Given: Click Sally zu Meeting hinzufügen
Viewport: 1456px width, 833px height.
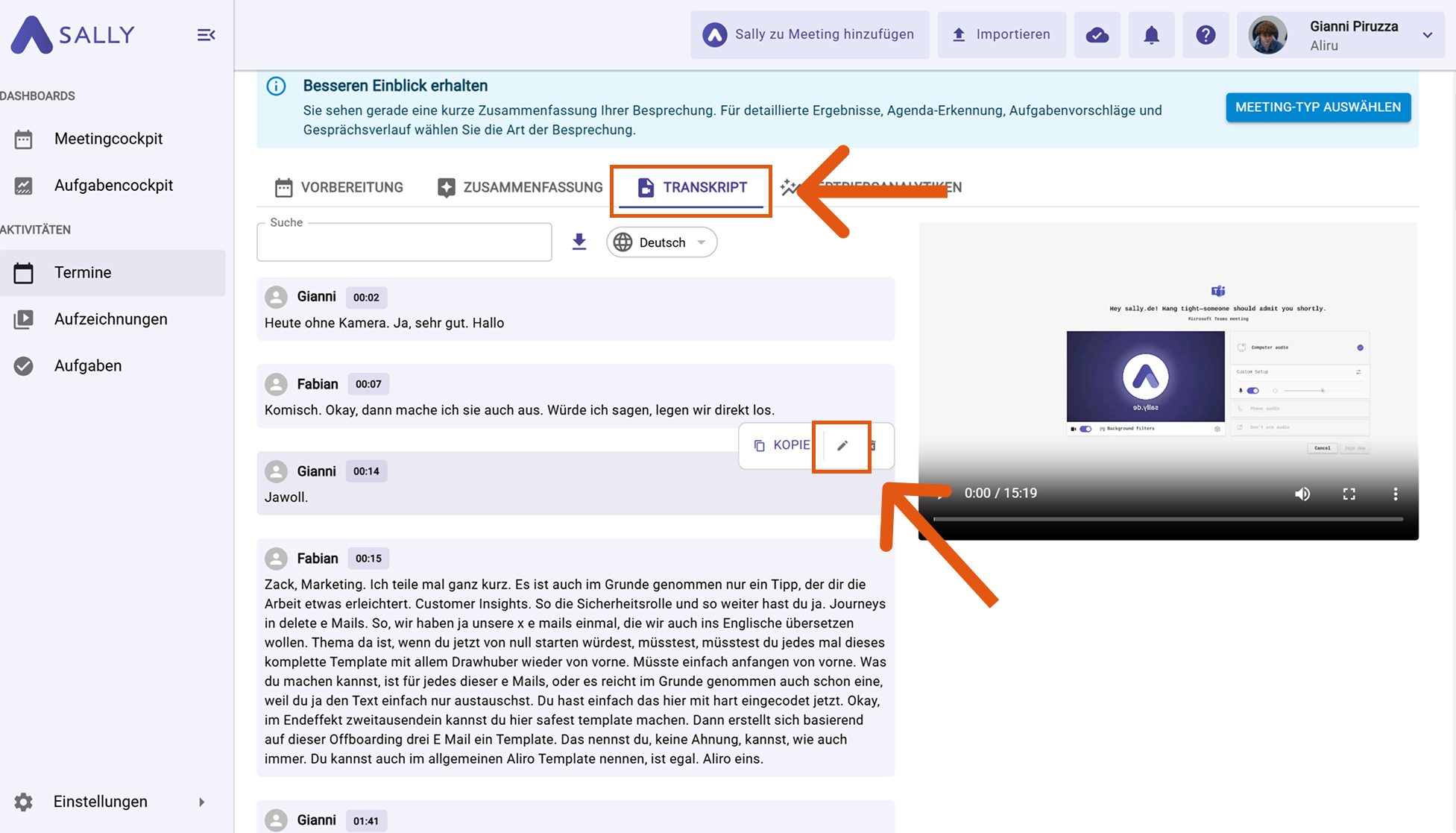Looking at the screenshot, I should [x=810, y=34].
